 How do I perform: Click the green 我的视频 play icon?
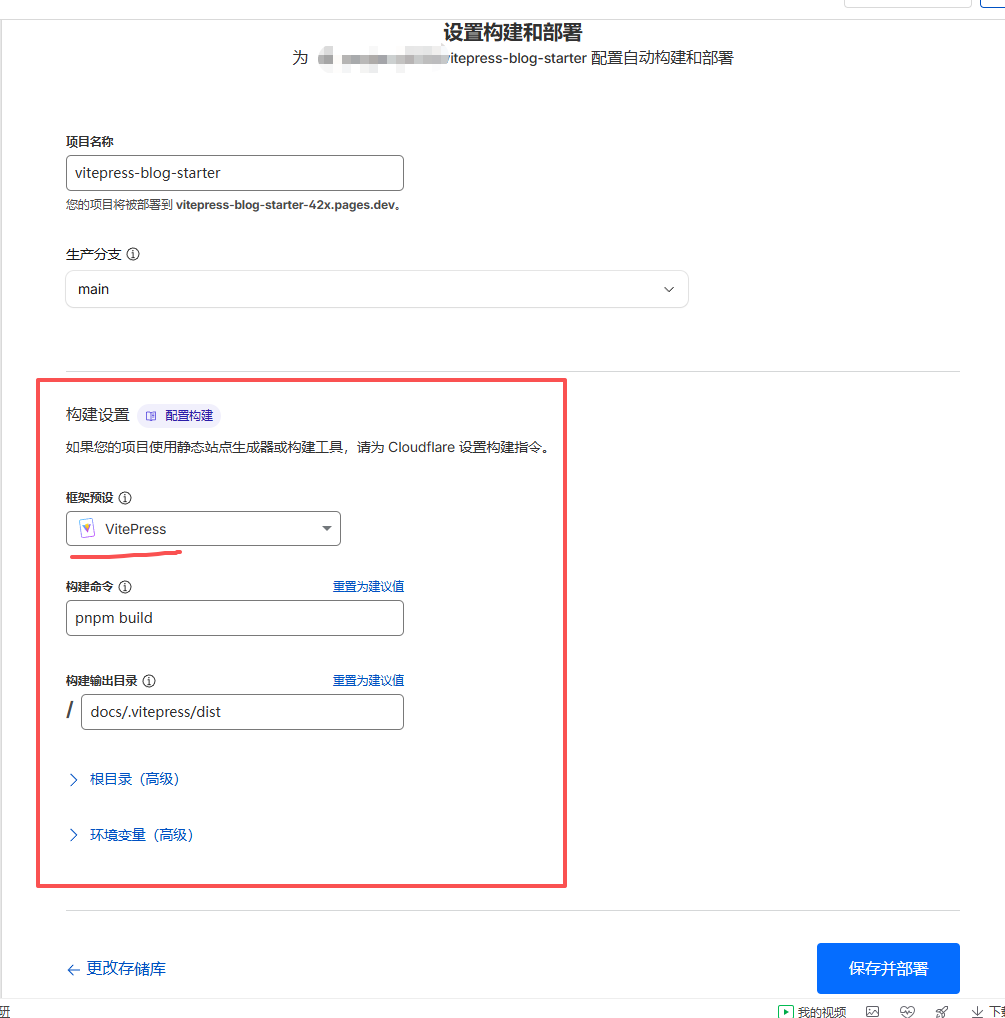pos(786,1012)
